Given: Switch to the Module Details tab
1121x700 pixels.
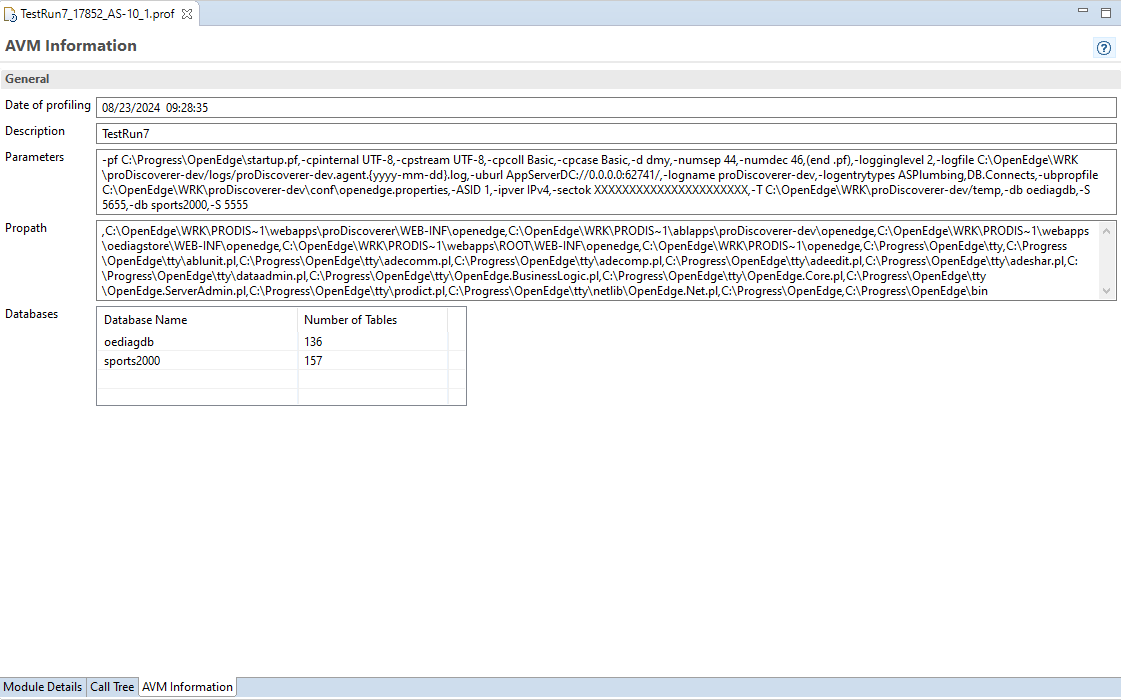Looking at the screenshot, I should (43, 687).
